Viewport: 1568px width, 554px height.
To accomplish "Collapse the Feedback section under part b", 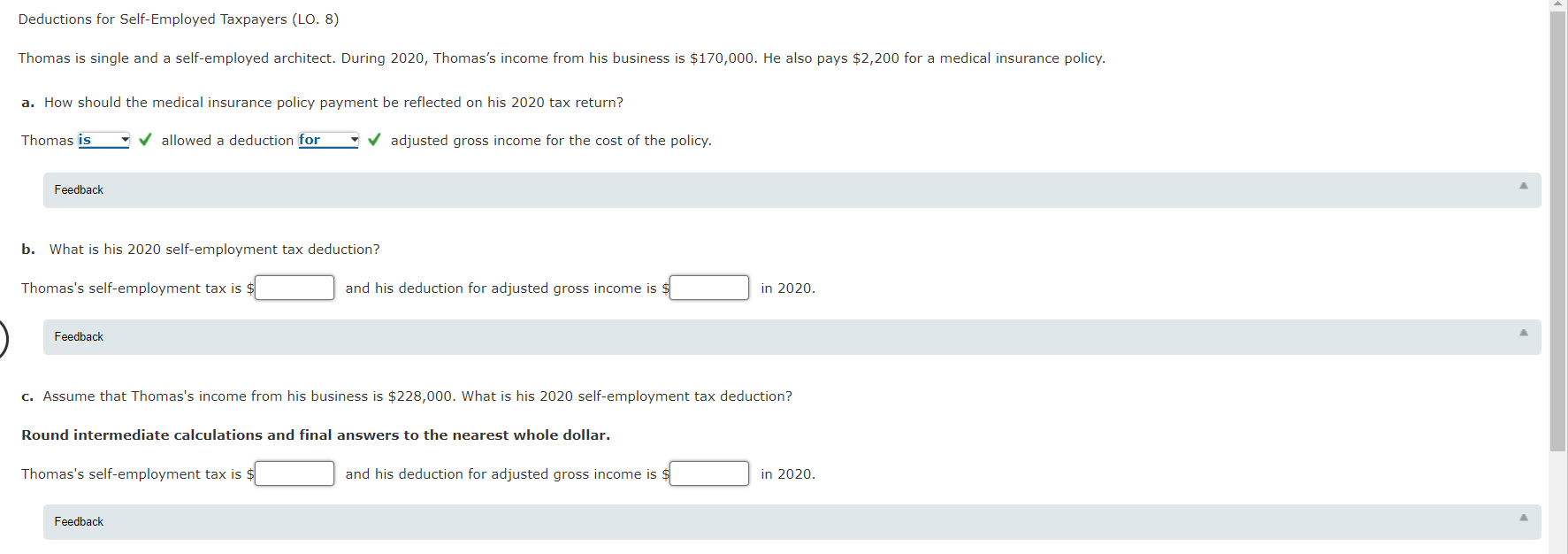I will 1523,332.
